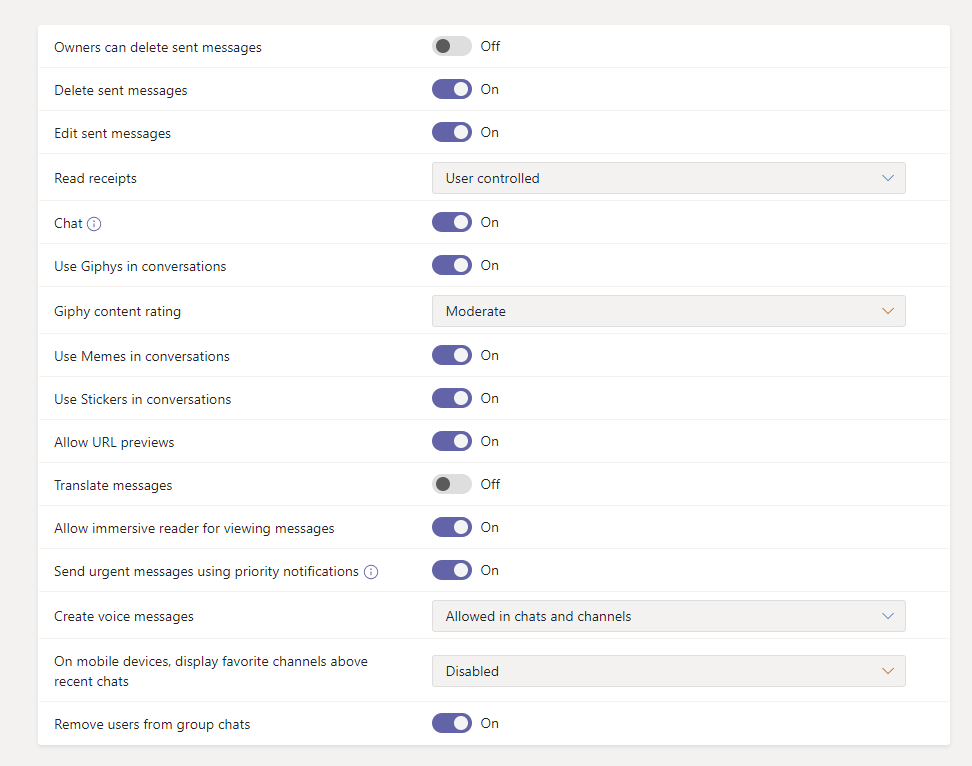
Task: Disable Use Stickers in conversations
Action: coord(452,398)
